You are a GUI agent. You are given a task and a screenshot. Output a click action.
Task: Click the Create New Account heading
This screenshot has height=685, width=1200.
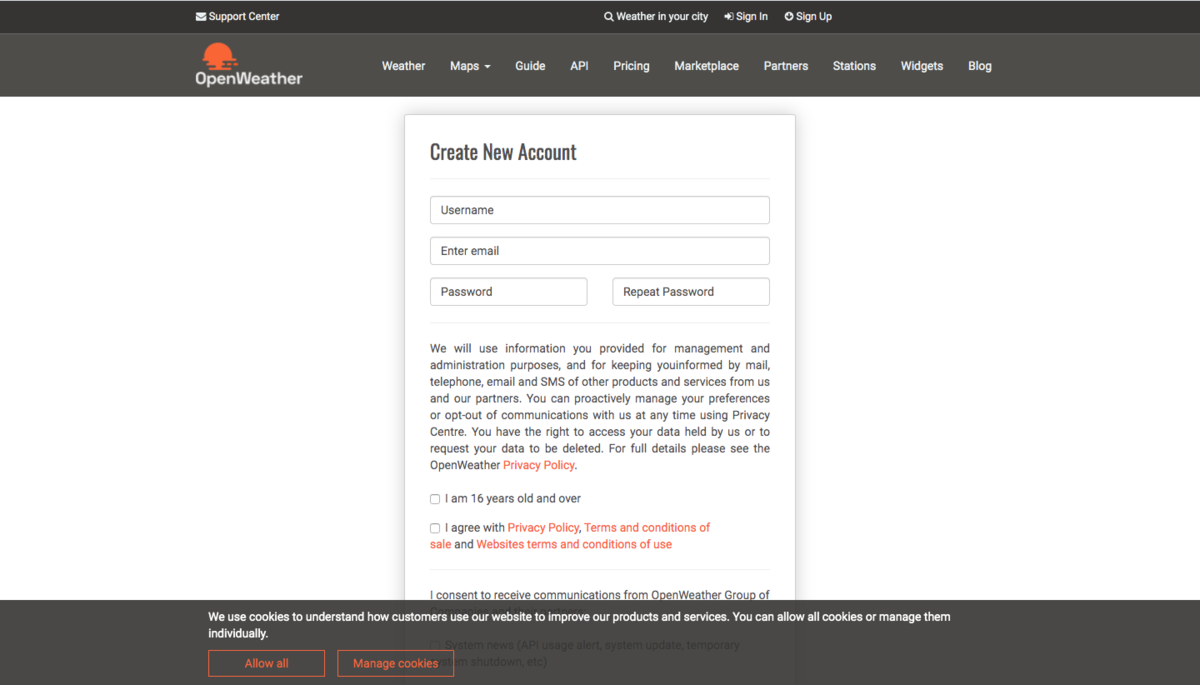503,152
